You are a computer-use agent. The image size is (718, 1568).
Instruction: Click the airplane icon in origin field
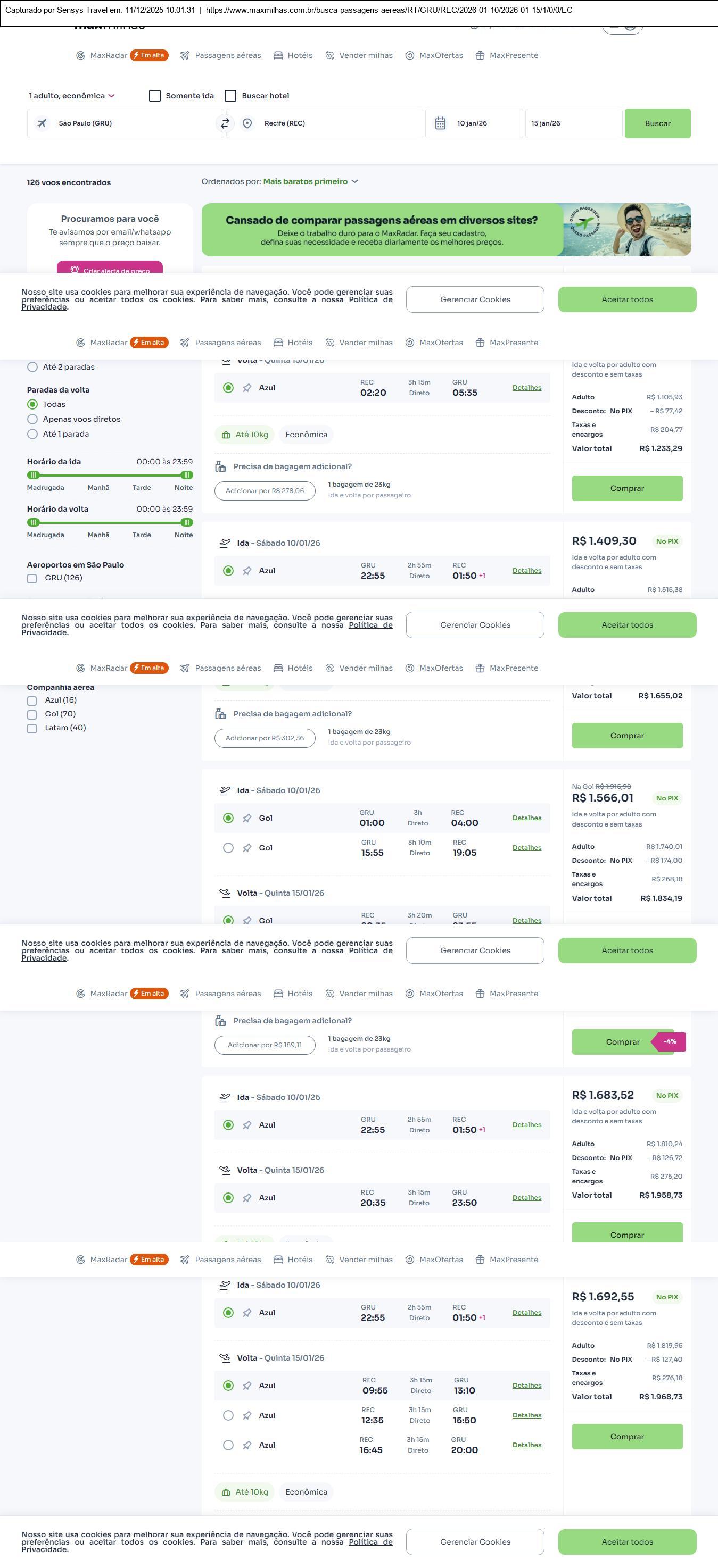(42, 123)
